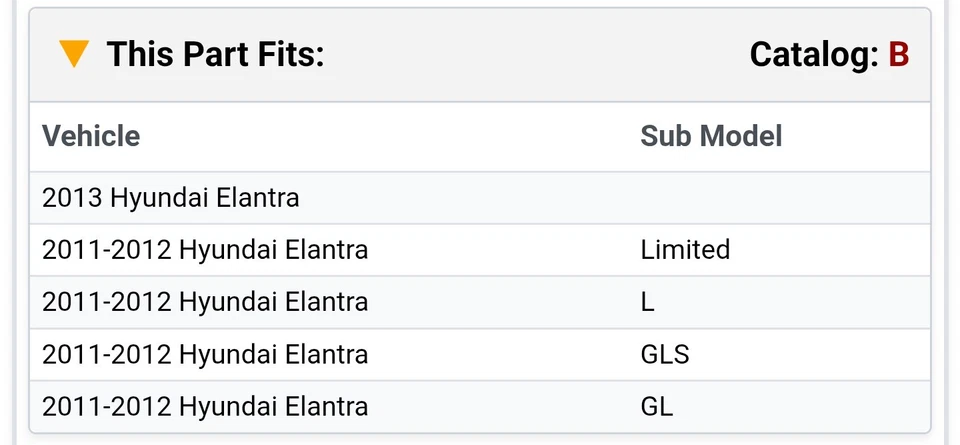Click the GL sub model cell
The height and width of the screenshot is (445, 960).
(x=657, y=406)
